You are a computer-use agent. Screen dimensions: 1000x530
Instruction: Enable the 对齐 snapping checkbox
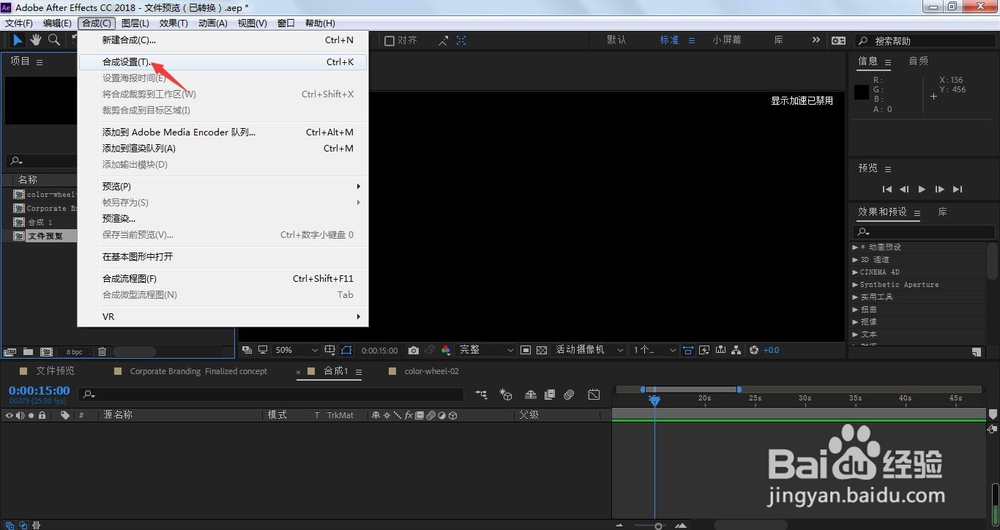(389, 40)
